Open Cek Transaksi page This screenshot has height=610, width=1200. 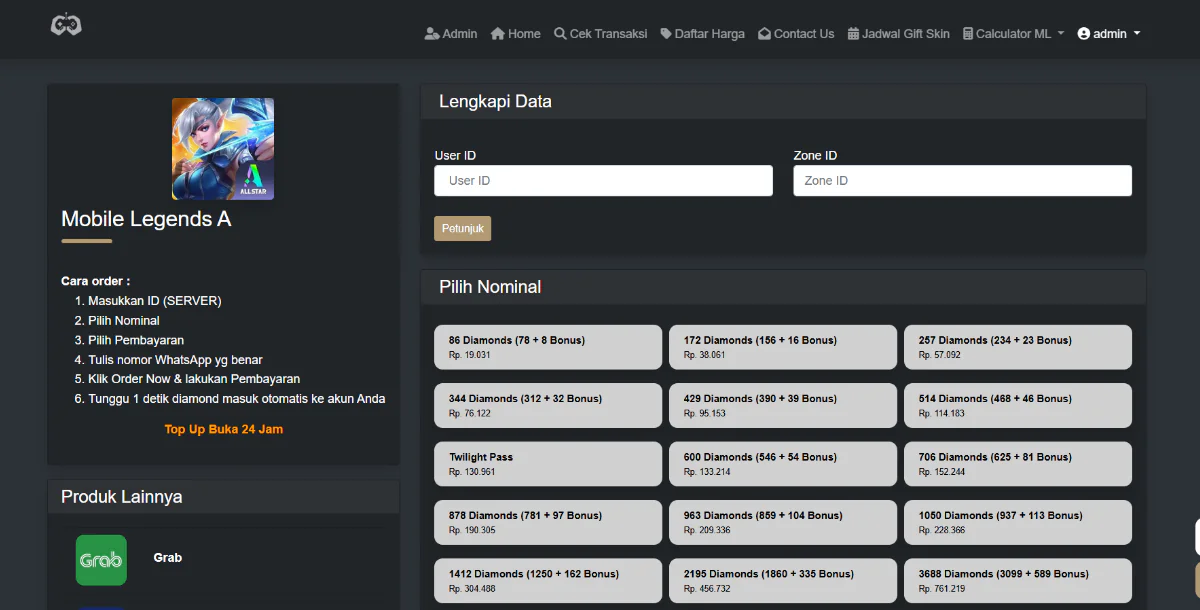click(601, 34)
